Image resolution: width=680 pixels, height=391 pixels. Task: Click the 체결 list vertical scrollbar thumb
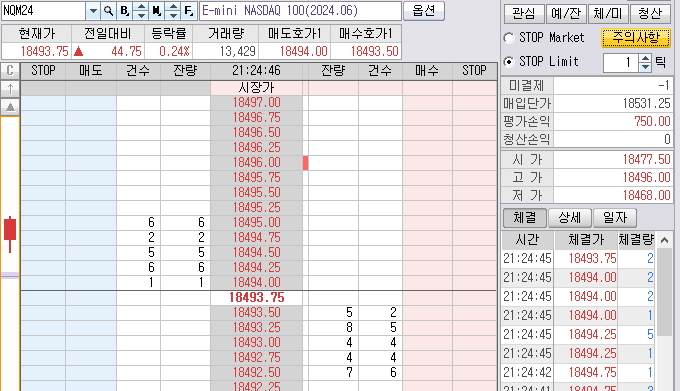pos(664,292)
